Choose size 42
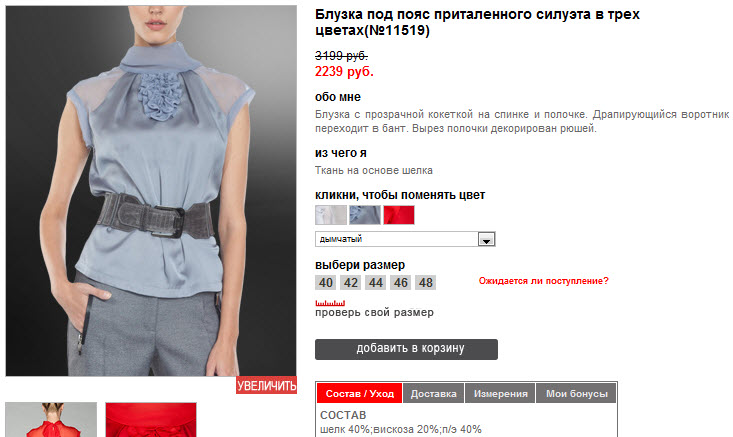The height and width of the screenshot is (437, 733). [x=351, y=283]
